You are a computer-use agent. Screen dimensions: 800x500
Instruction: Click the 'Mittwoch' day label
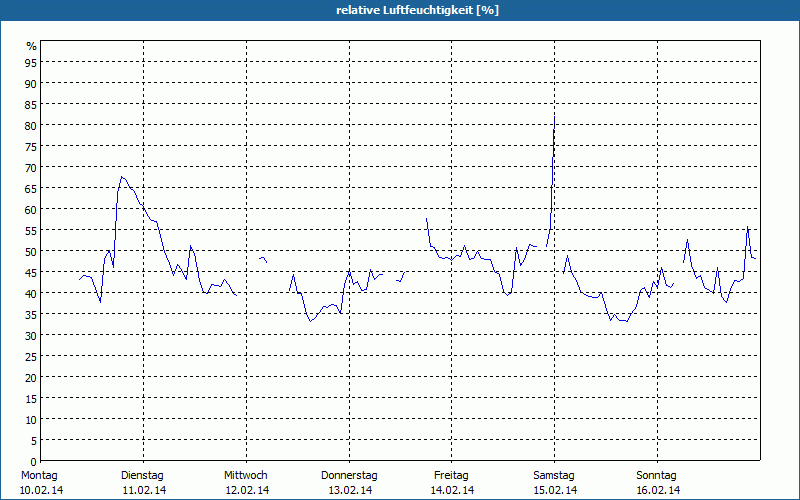[x=246, y=475]
